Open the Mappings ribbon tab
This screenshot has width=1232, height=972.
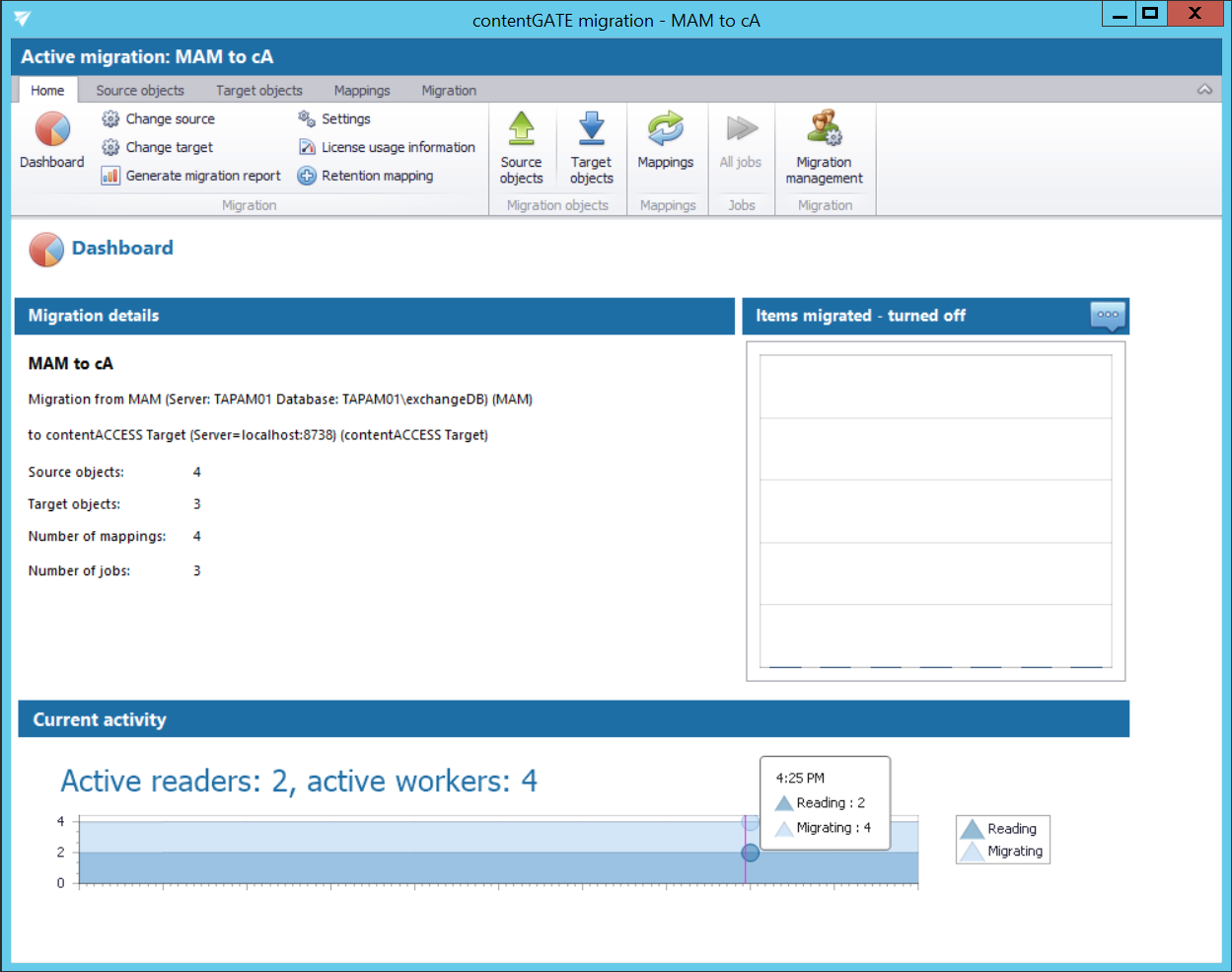pyautogui.click(x=362, y=90)
